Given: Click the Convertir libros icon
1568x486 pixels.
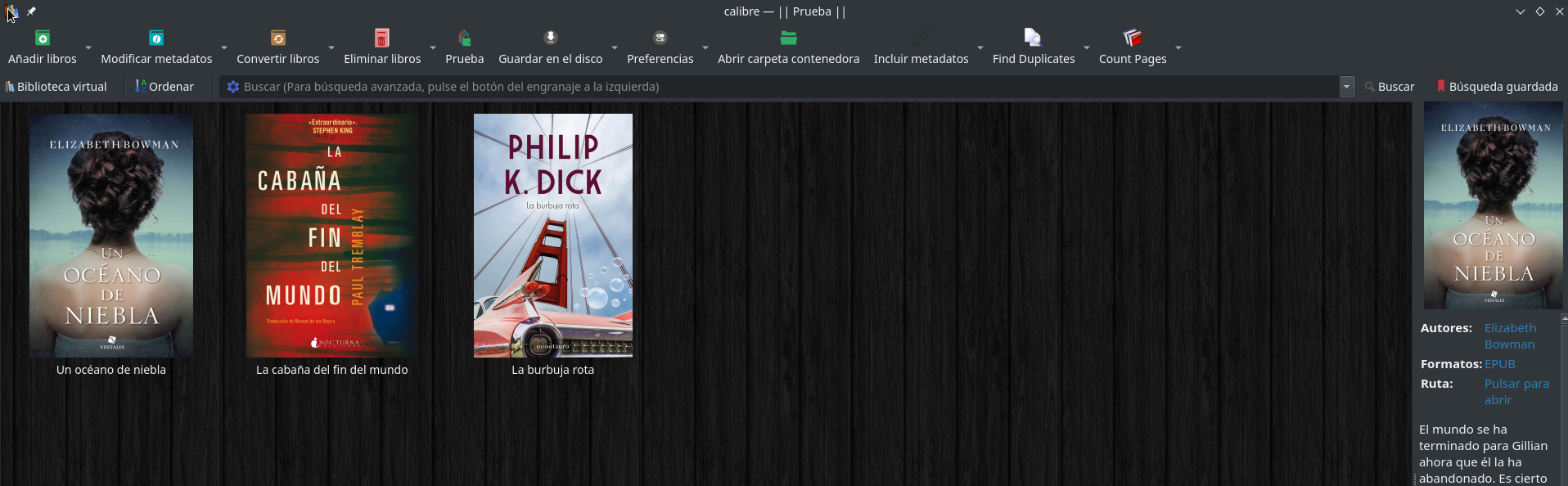Looking at the screenshot, I should pos(278,38).
